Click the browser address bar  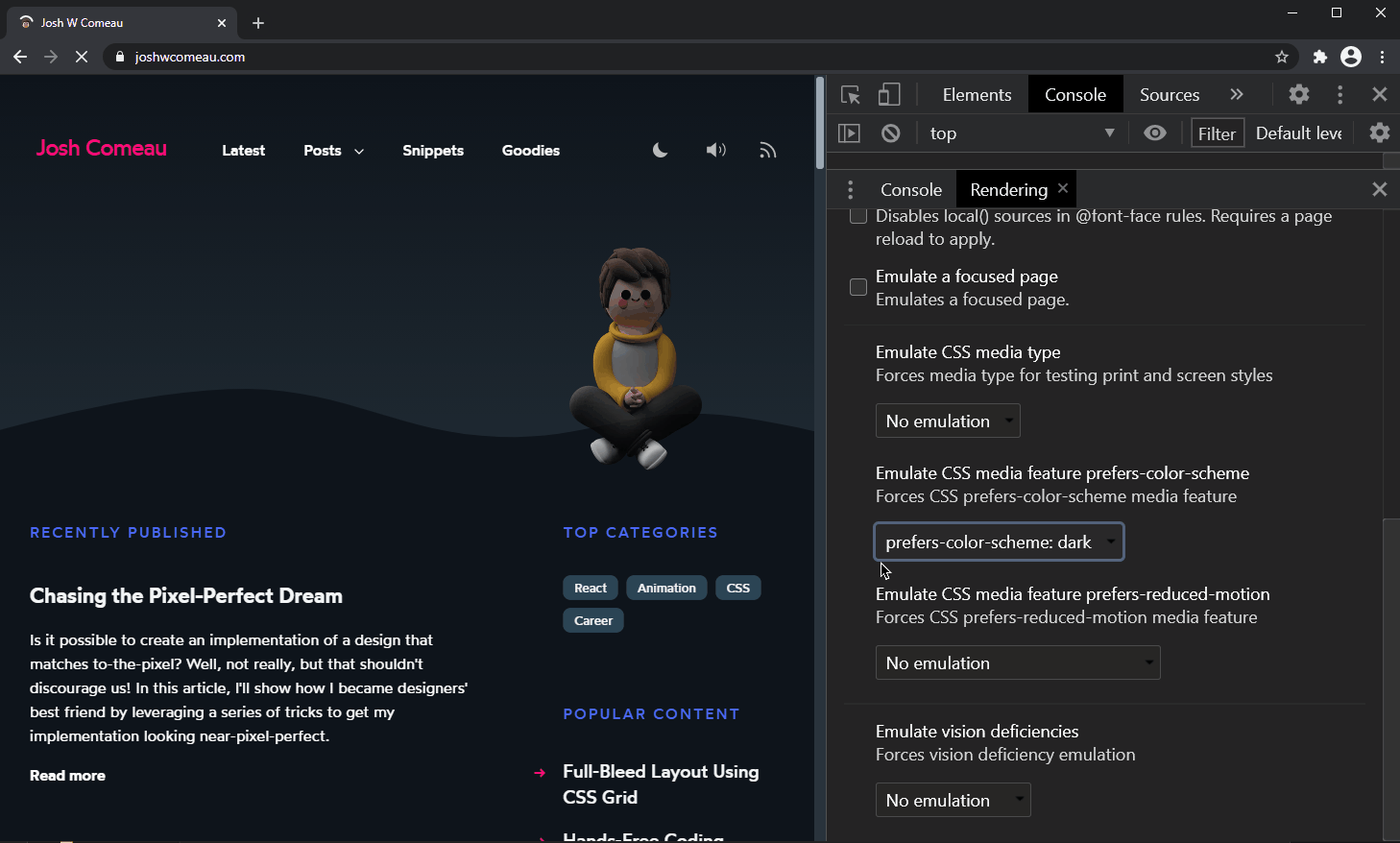tap(701, 57)
